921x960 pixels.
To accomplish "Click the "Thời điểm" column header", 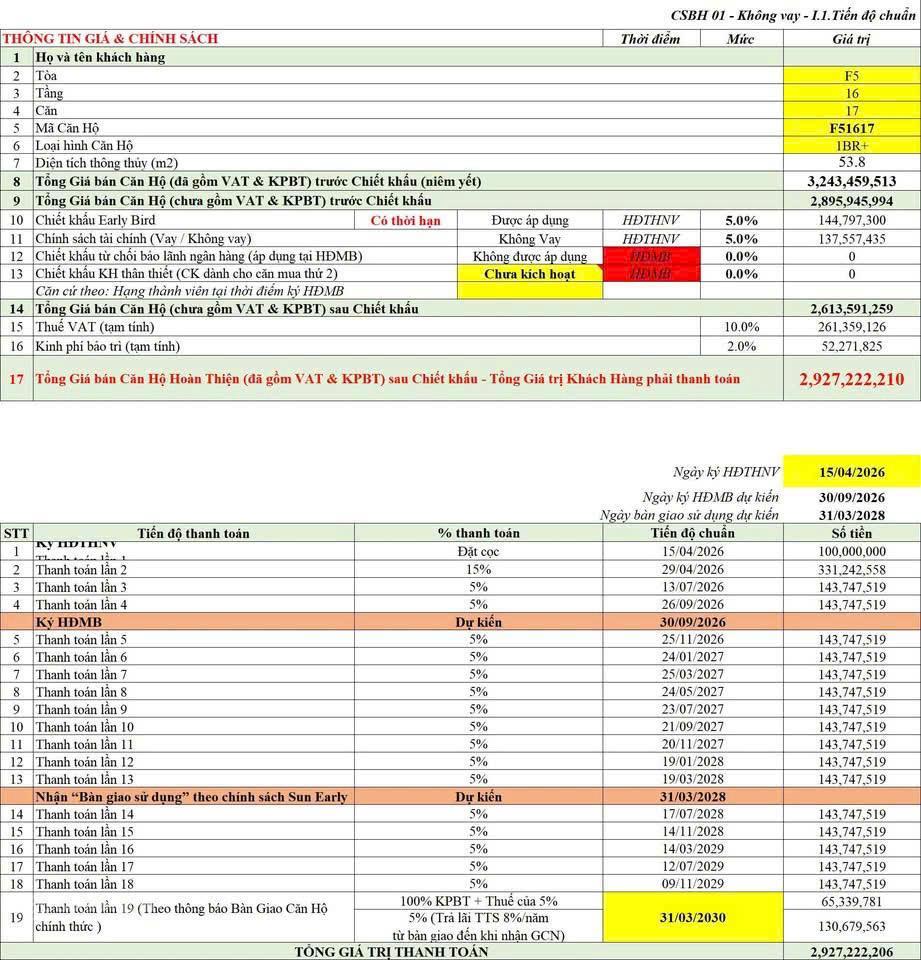I will (x=650, y=39).
